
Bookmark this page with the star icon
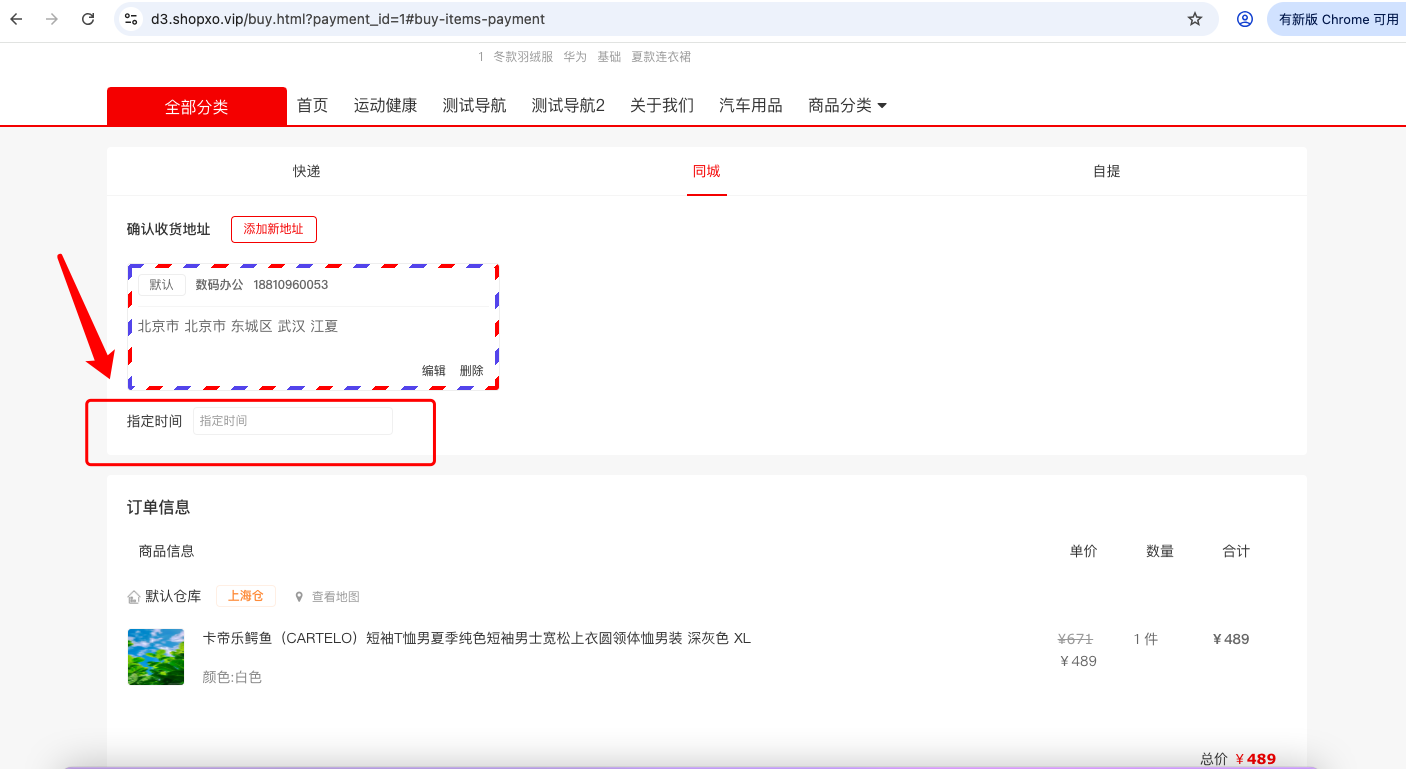tap(1195, 19)
